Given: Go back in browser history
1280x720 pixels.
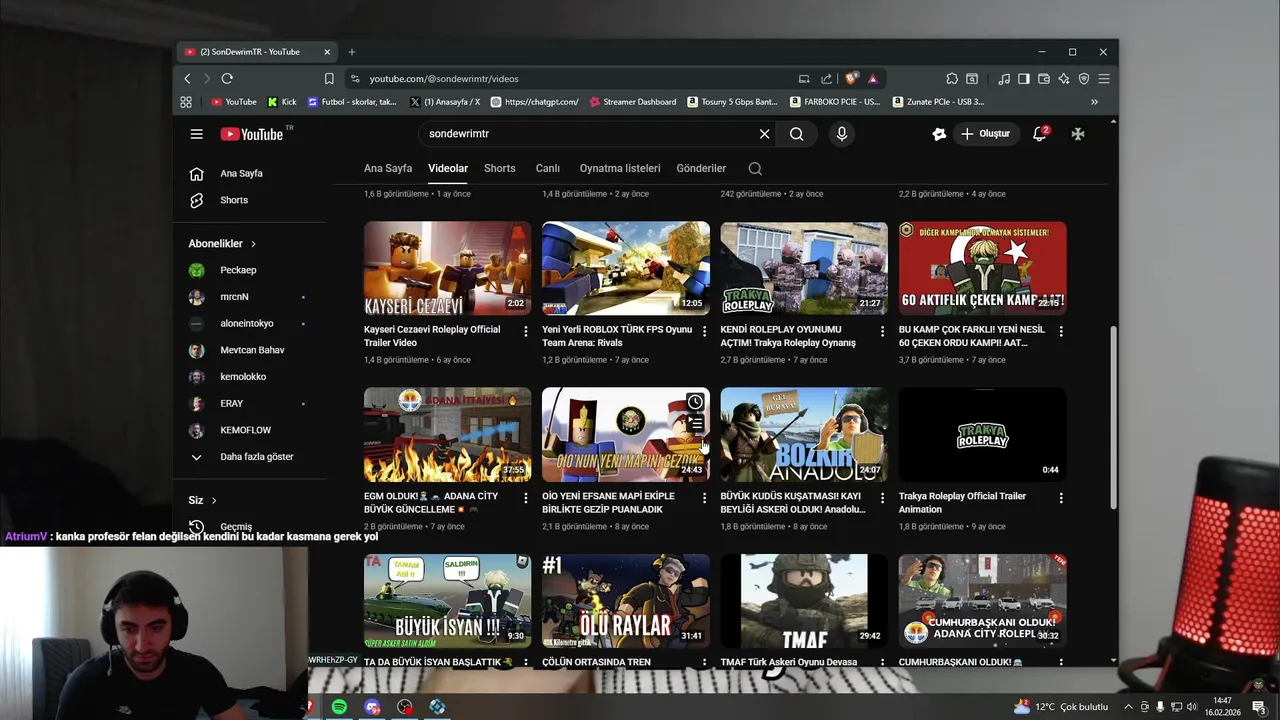Looking at the screenshot, I should pyautogui.click(x=187, y=79).
